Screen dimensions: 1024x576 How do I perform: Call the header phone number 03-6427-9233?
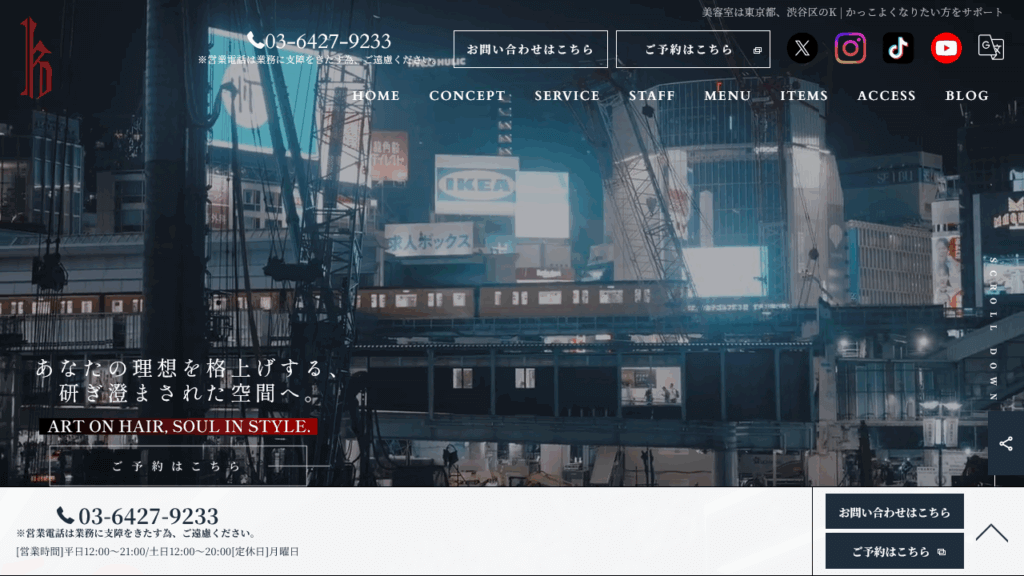click(320, 41)
